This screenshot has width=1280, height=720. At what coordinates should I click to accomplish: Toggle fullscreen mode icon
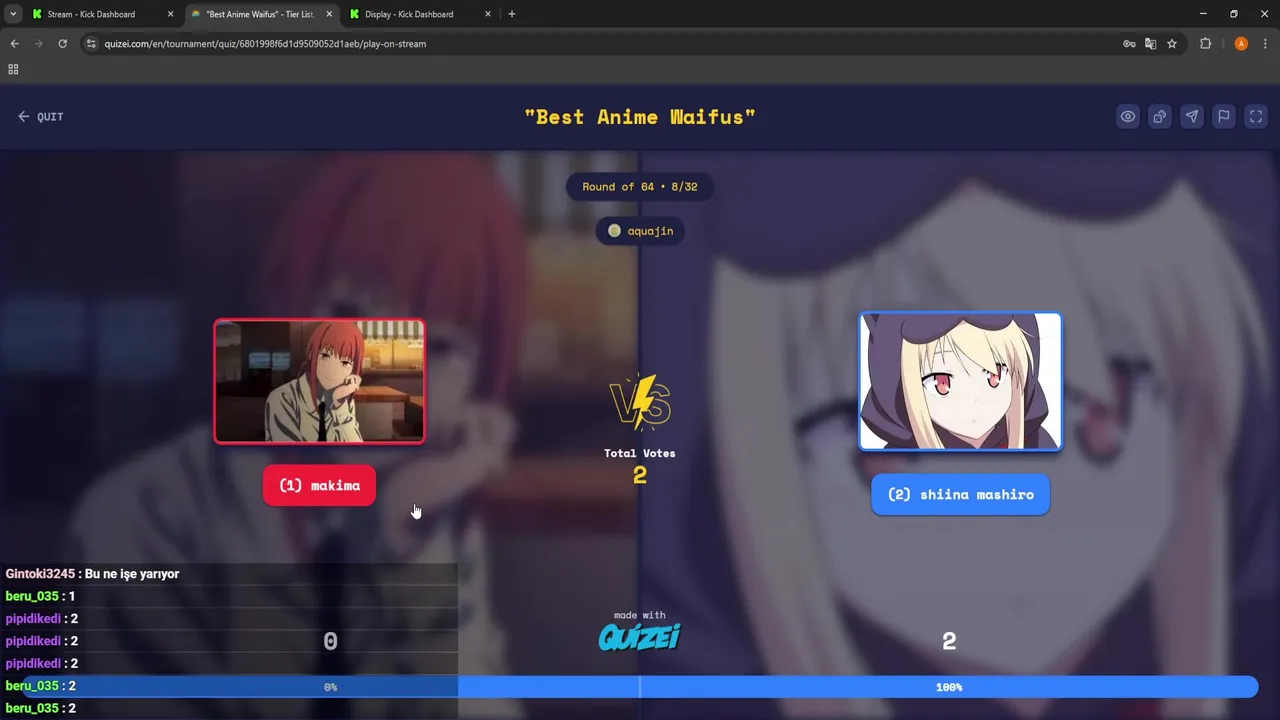point(1256,117)
